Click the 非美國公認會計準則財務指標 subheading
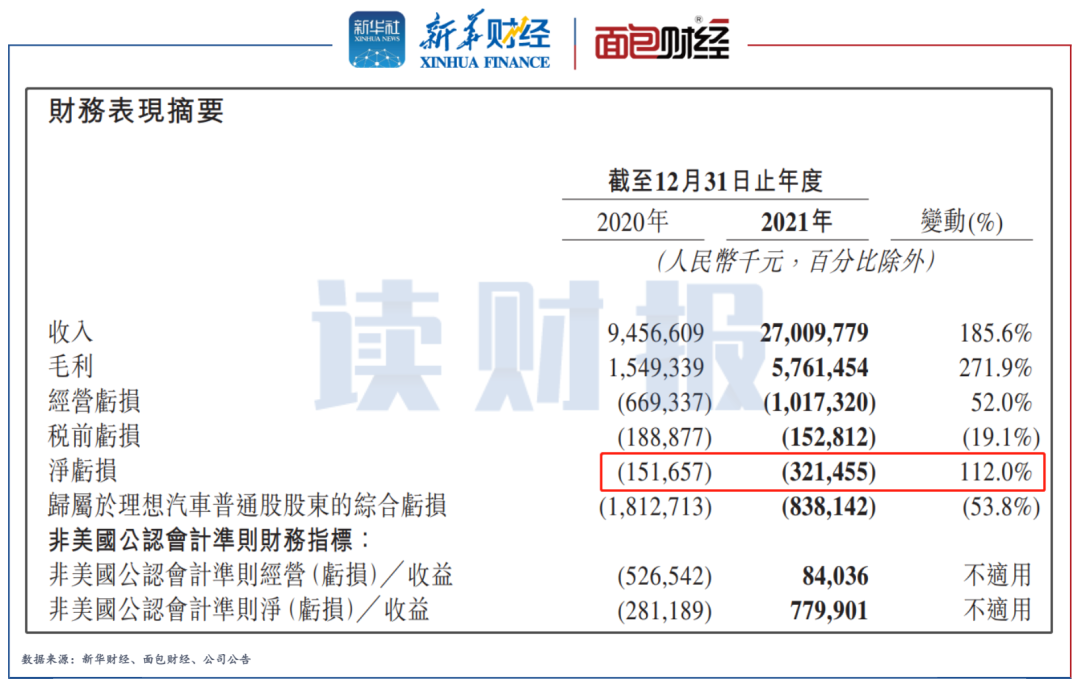 tap(210, 541)
